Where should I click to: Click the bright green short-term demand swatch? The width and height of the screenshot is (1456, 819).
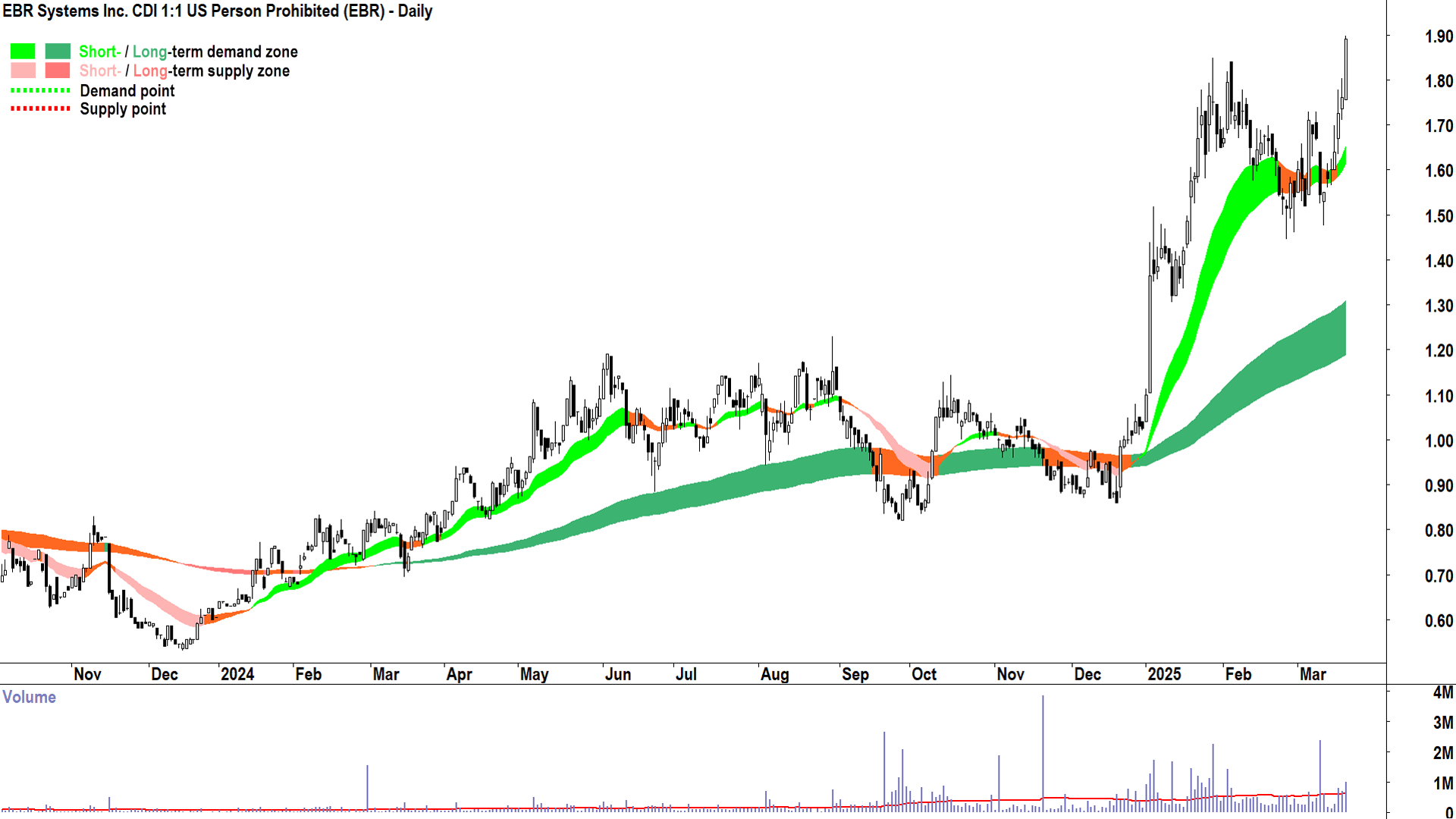23,52
